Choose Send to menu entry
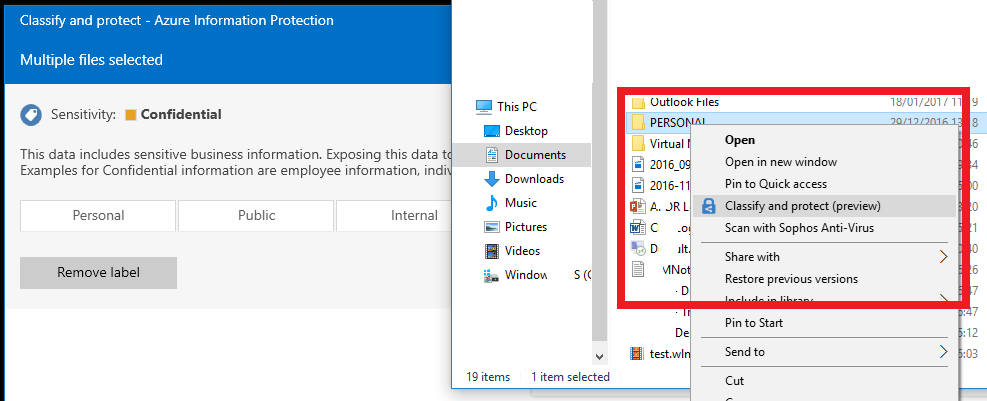 point(745,352)
